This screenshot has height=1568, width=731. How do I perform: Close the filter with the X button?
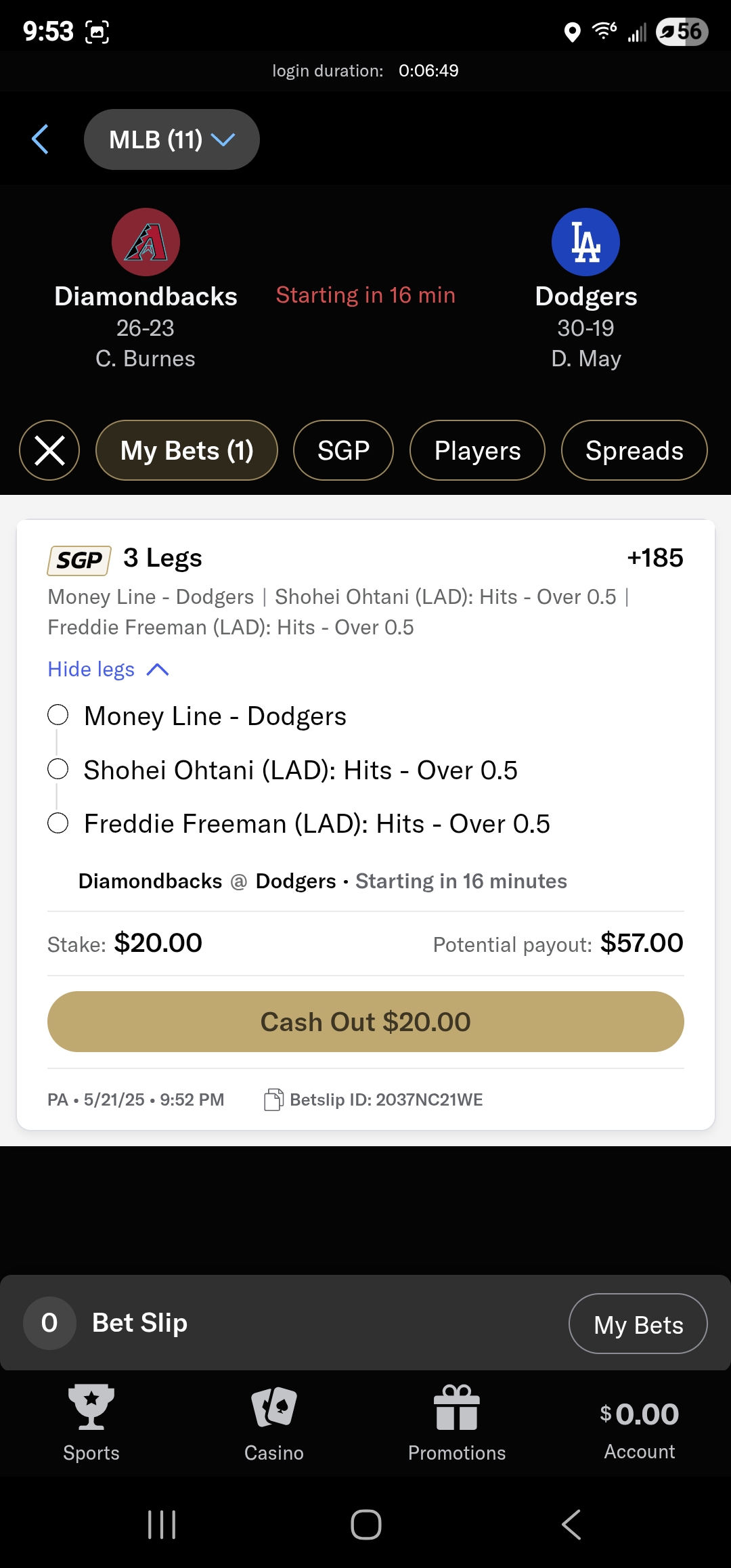pyautogui.click(x=49, y=450)
